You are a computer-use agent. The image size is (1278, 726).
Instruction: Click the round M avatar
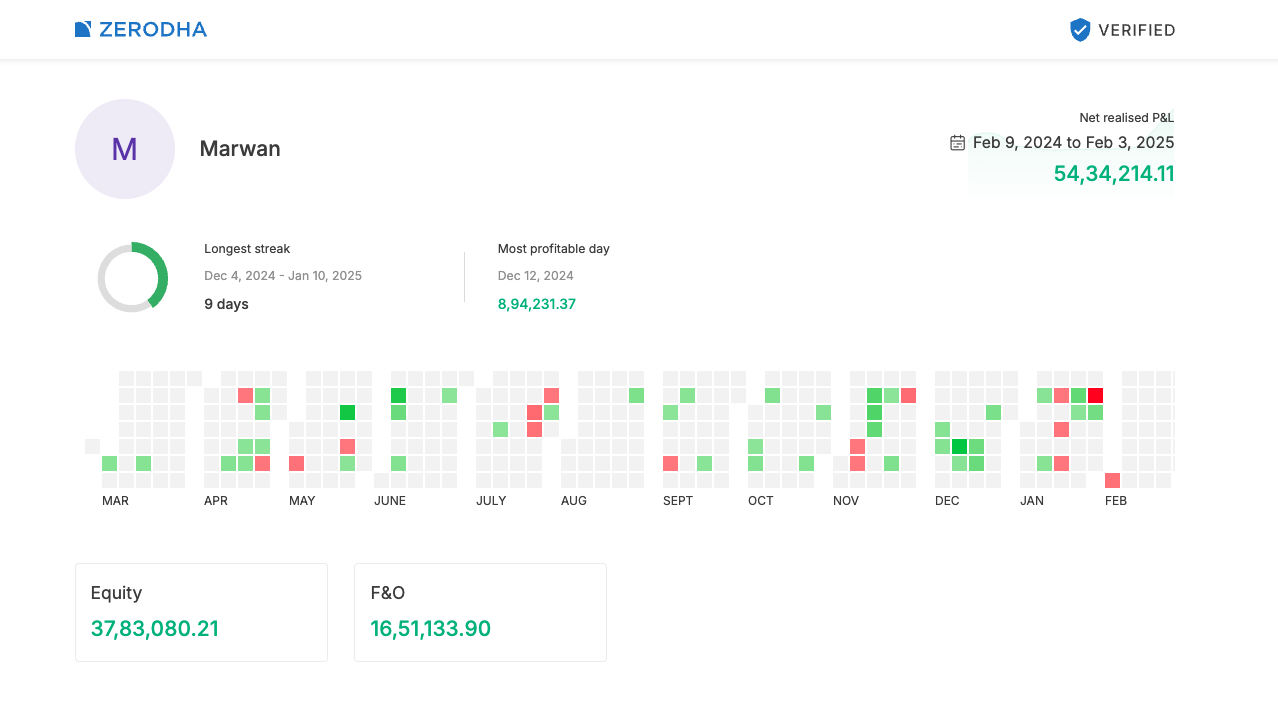(125, 149)
